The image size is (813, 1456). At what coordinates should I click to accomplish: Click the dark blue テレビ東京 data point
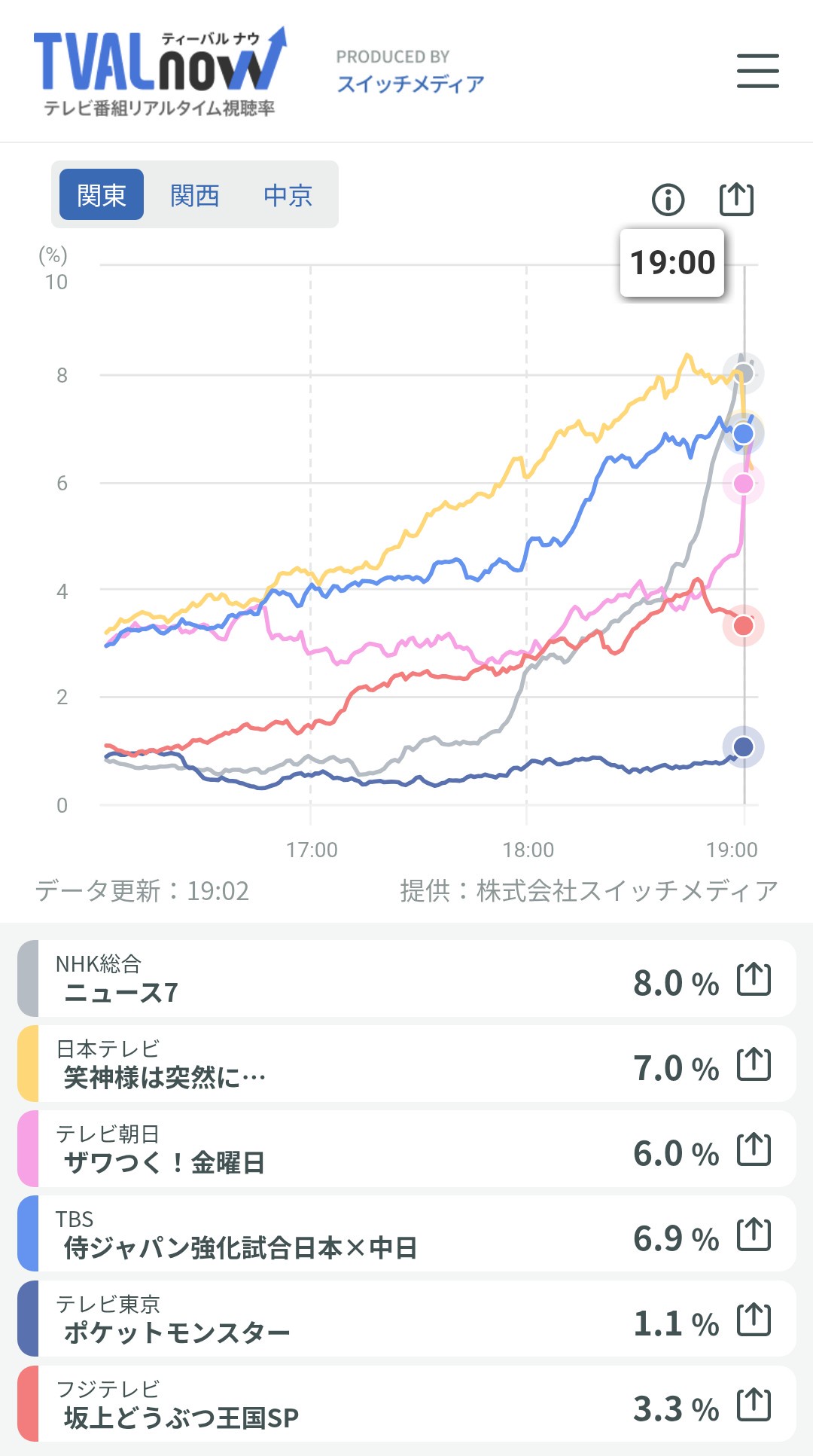coord(744,746)
